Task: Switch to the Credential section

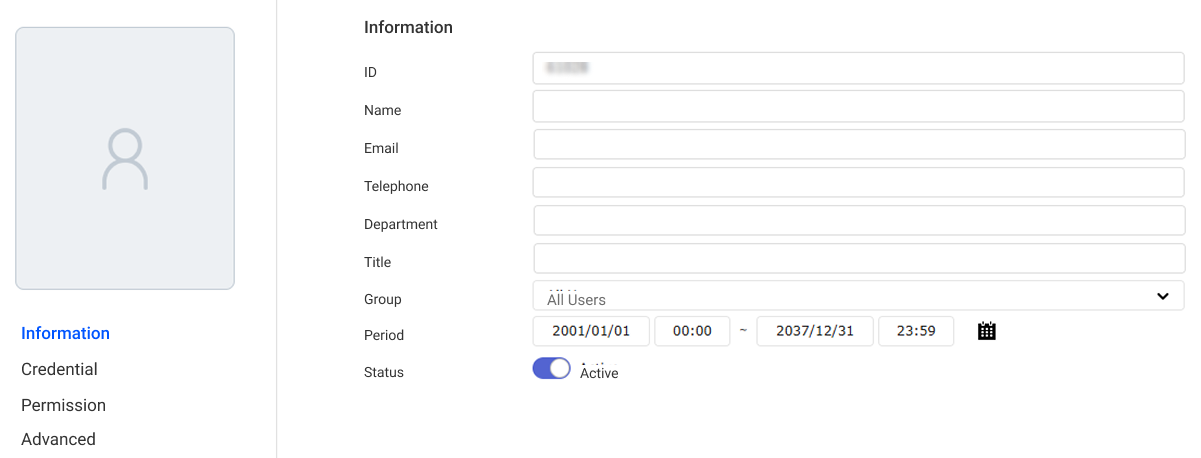Action: tap(59, 369)
